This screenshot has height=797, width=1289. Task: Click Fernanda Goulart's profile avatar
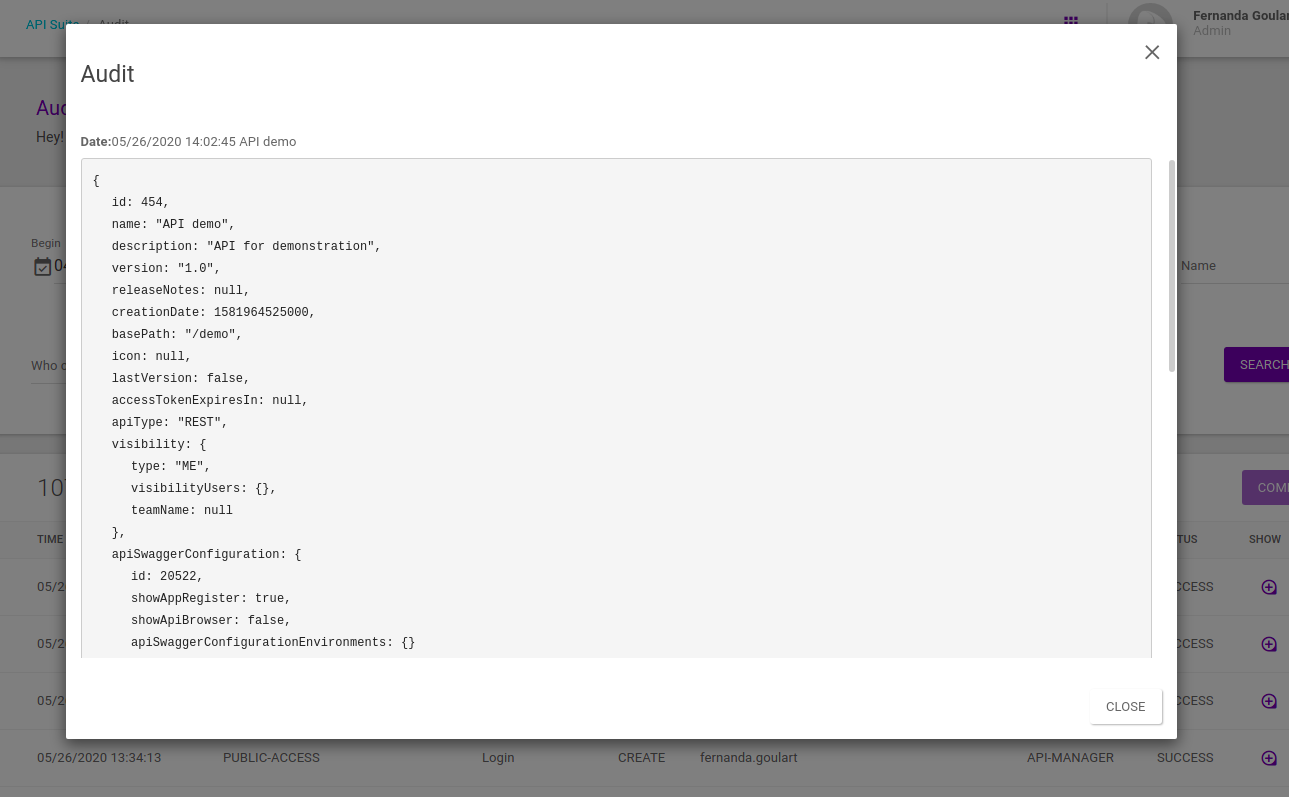point(1150,22)
